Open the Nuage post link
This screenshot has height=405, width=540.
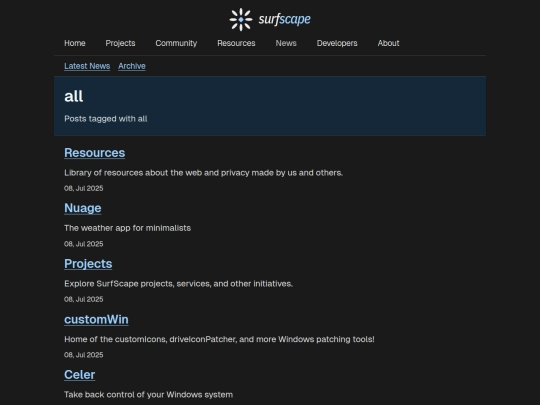pos(83,208)
